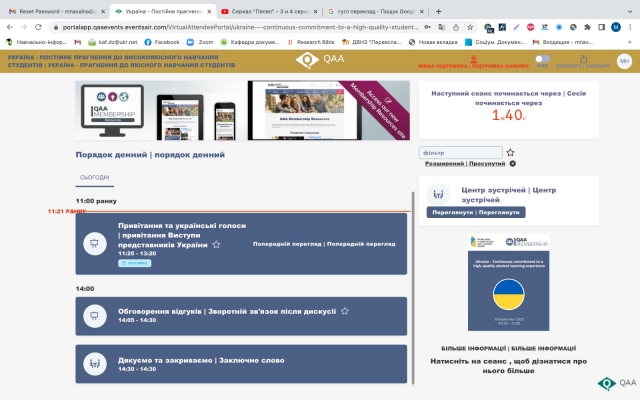Clear the filter using the X icon
Image resolution: width=640 pixels, height=400 pixels.
512,163
